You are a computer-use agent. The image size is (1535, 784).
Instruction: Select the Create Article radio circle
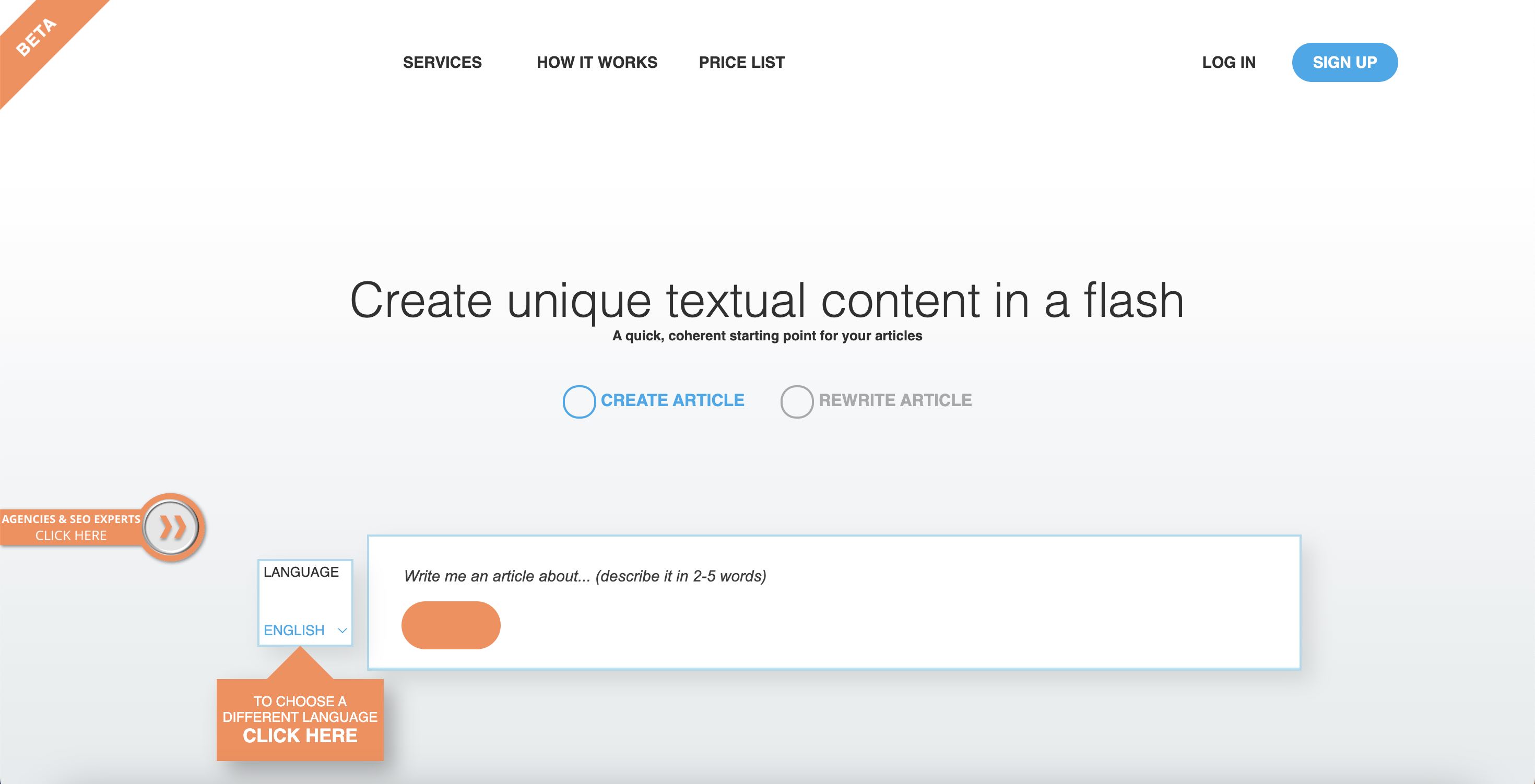(x=578, y=401)
